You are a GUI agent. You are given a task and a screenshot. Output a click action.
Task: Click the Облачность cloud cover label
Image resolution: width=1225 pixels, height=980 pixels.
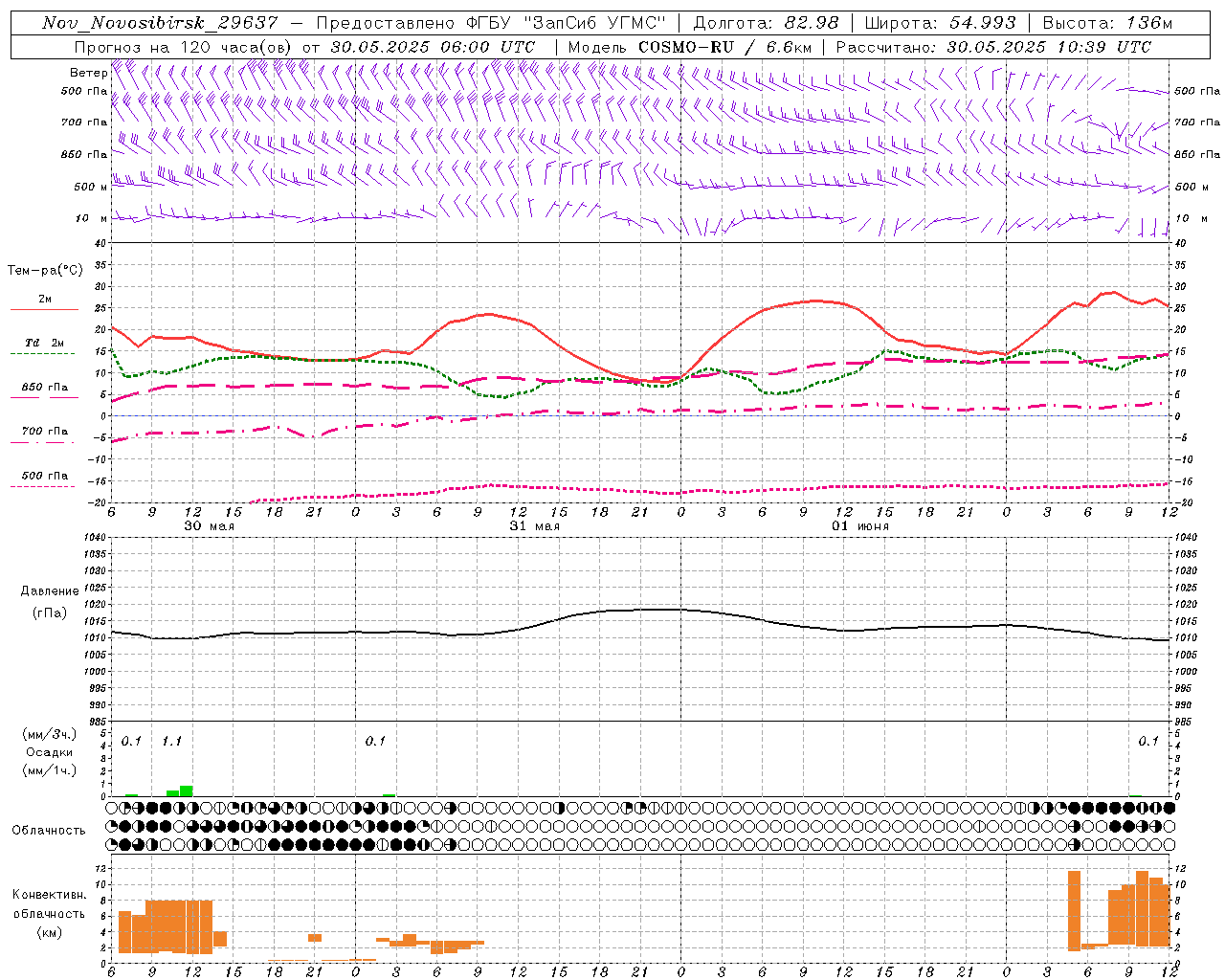point(49,830)
